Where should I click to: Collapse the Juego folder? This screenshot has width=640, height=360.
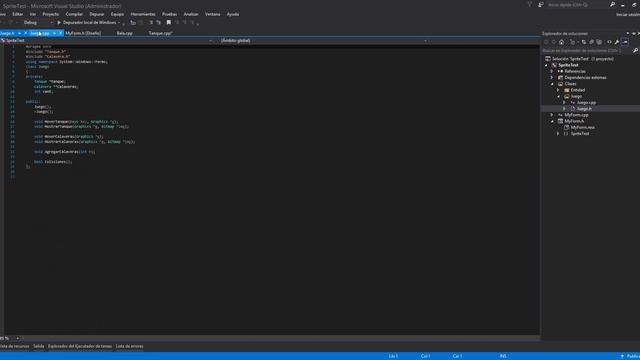pos(558,96)
